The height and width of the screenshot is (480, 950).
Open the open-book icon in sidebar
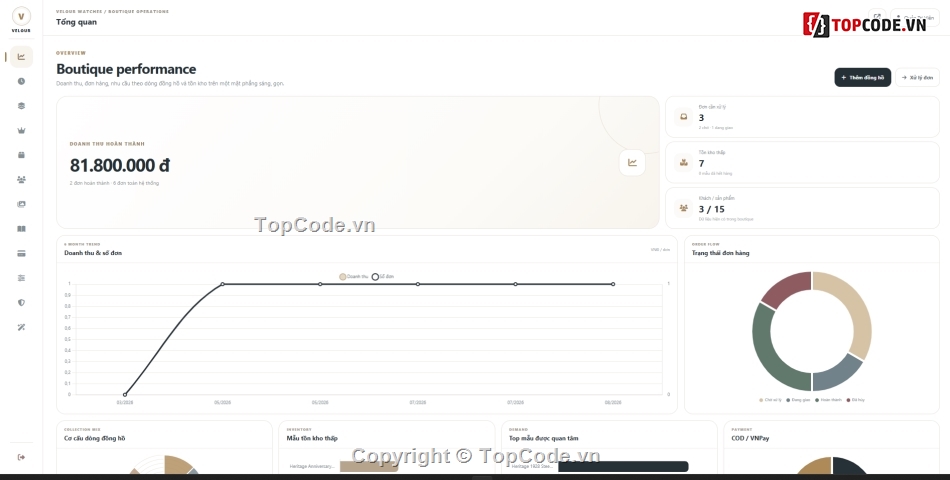click(x=21, y=229)
